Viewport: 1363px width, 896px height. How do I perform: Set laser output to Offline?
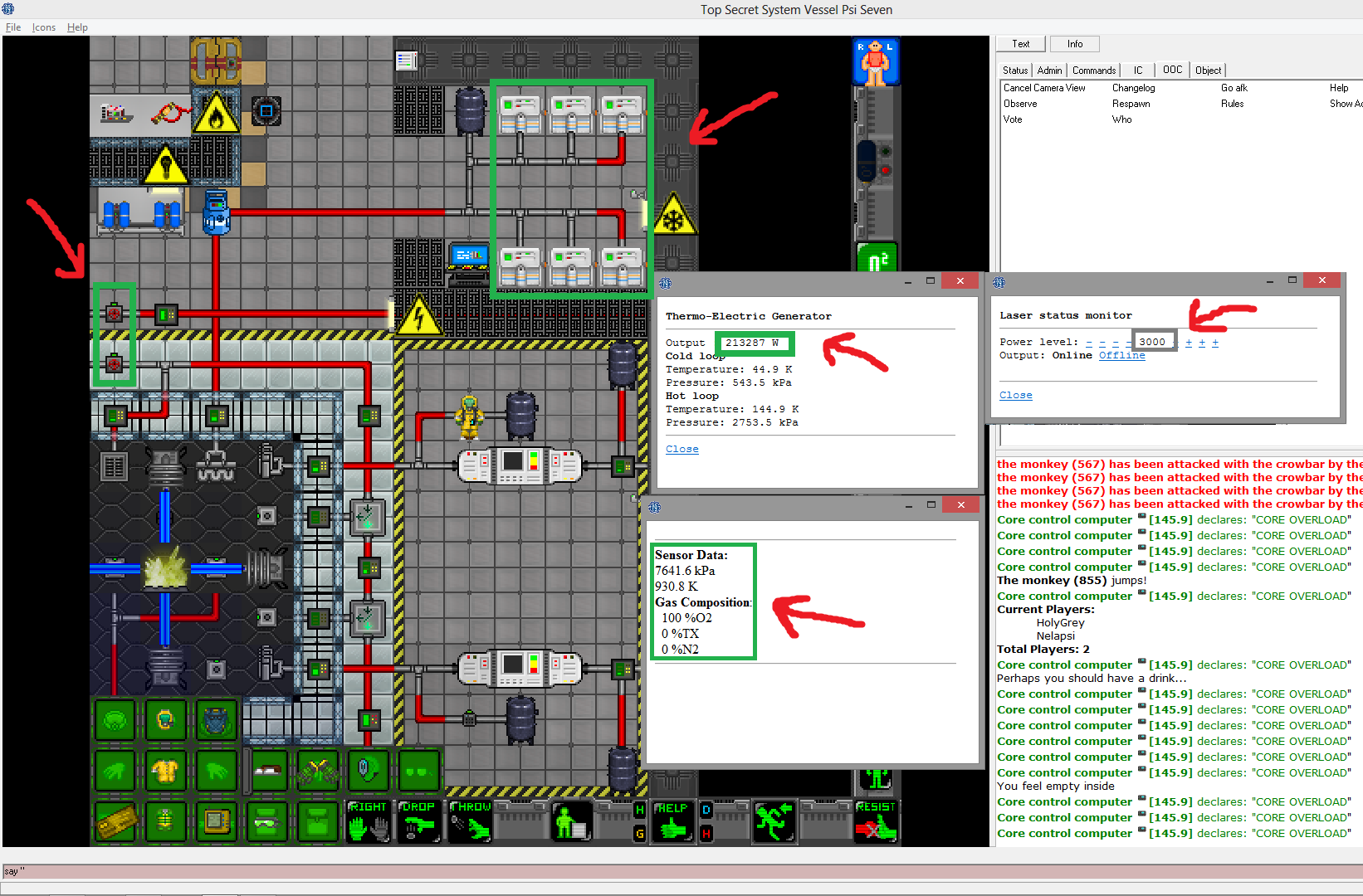(x=1121, y=355)
